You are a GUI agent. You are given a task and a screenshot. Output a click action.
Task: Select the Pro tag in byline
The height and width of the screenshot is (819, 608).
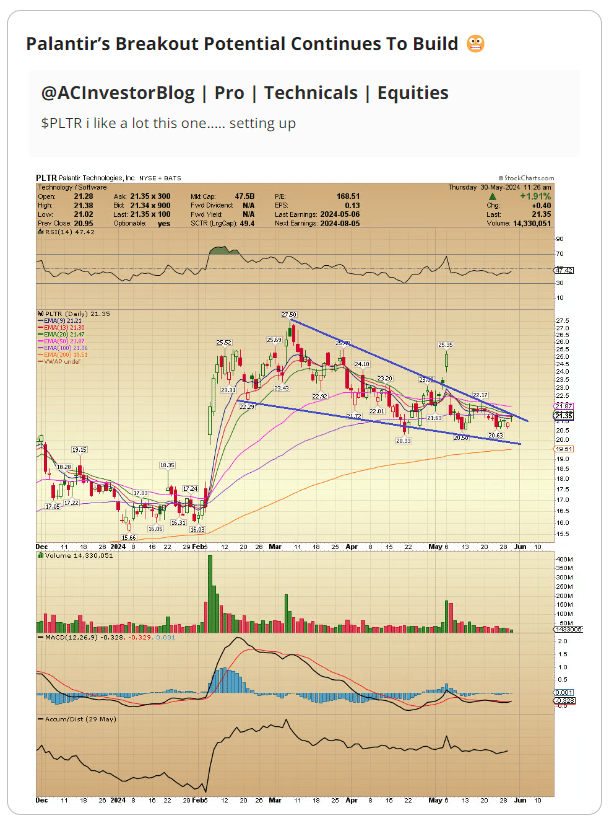pos(229,93)
